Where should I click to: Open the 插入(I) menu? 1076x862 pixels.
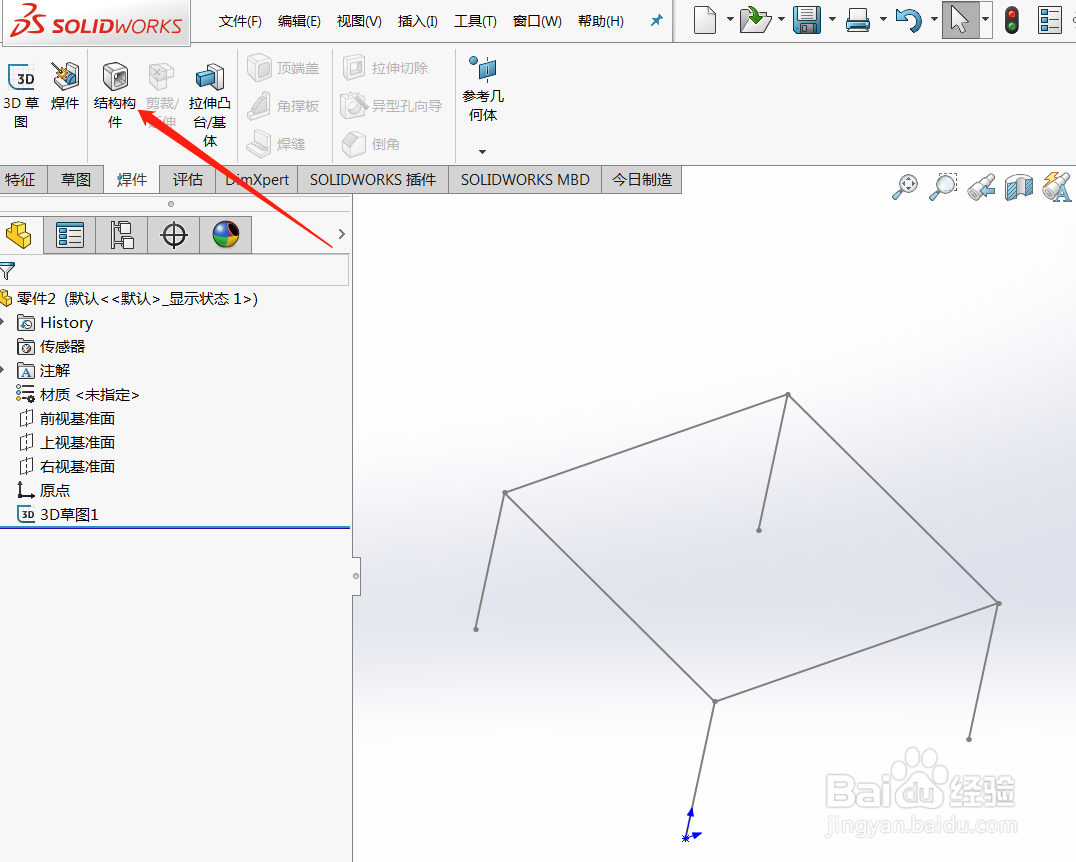417,21
